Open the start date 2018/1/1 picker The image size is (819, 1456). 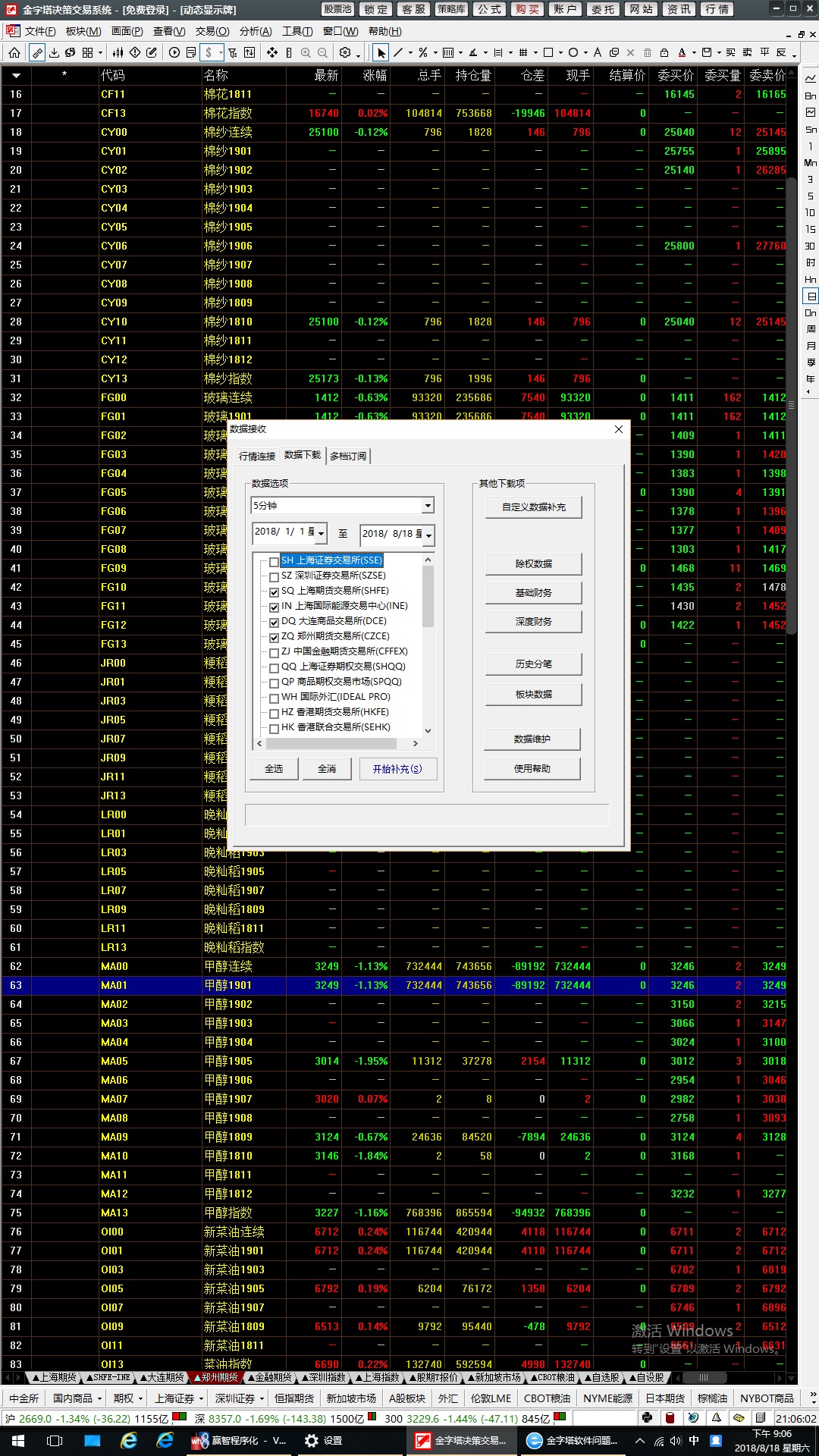[x=322, y=534]
